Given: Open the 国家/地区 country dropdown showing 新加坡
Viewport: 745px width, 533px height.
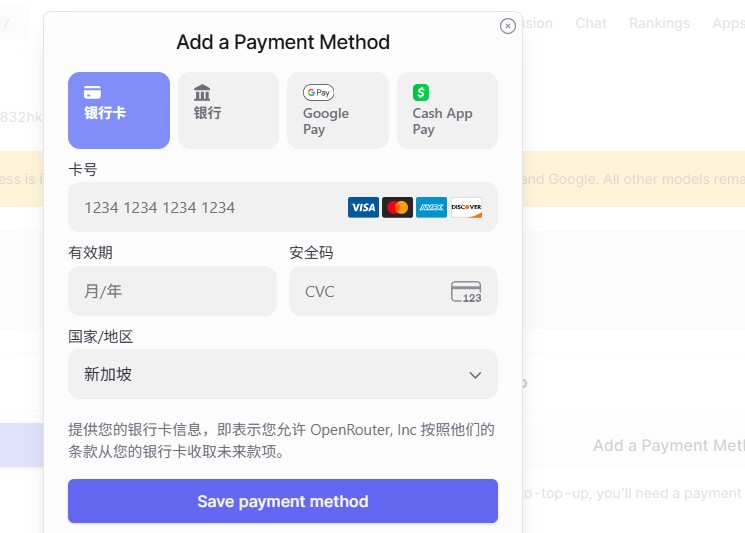Looking at the screenshot, I should pyautogui.click(x=283, y=374).
